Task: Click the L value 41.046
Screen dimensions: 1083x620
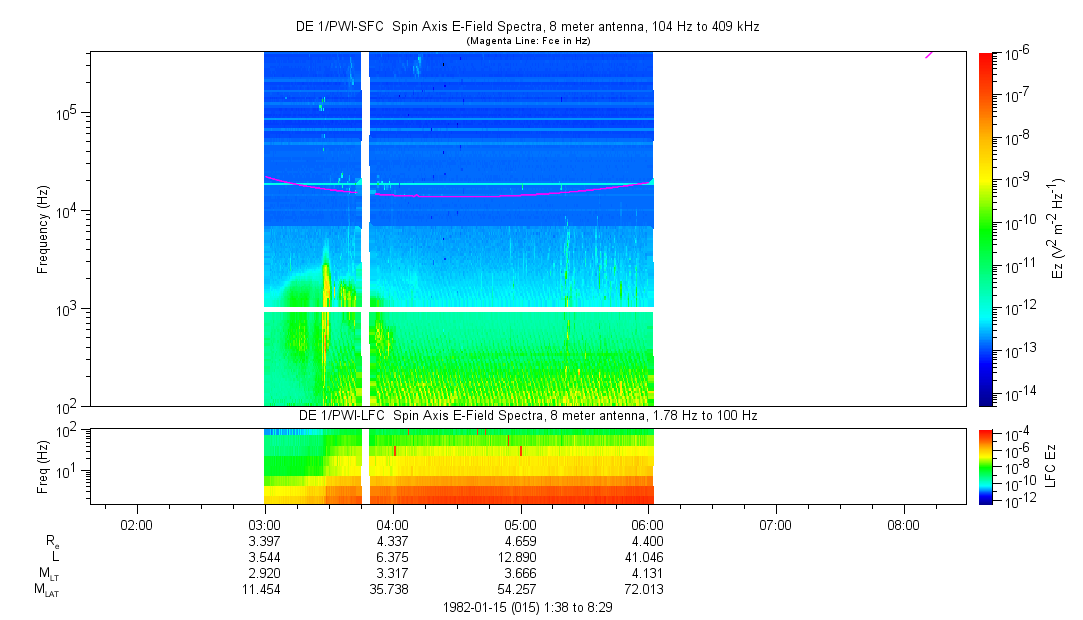Action: pos(648,557)
